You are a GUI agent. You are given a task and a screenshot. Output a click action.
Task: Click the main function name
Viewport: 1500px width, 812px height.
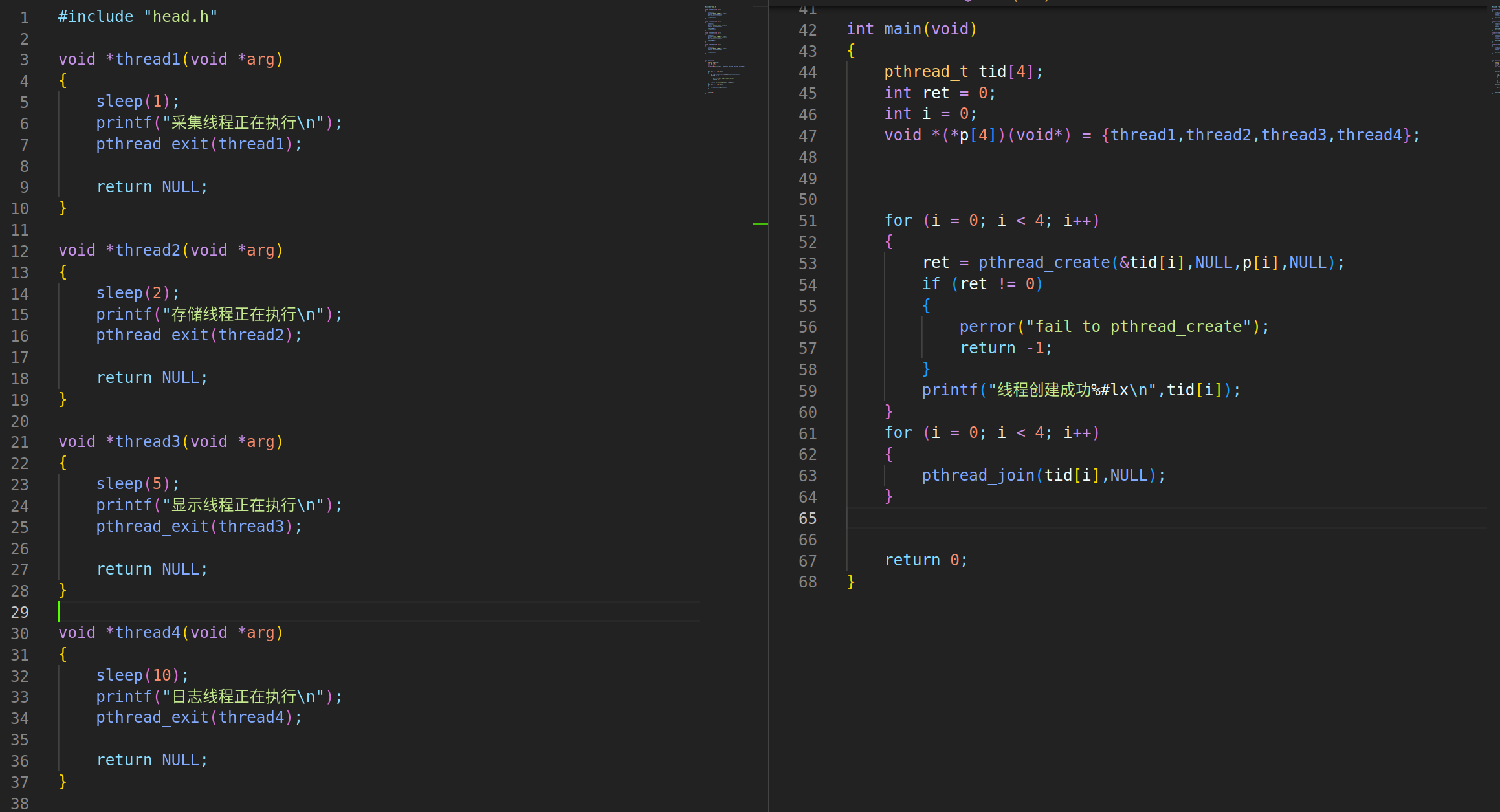[902, 29]
